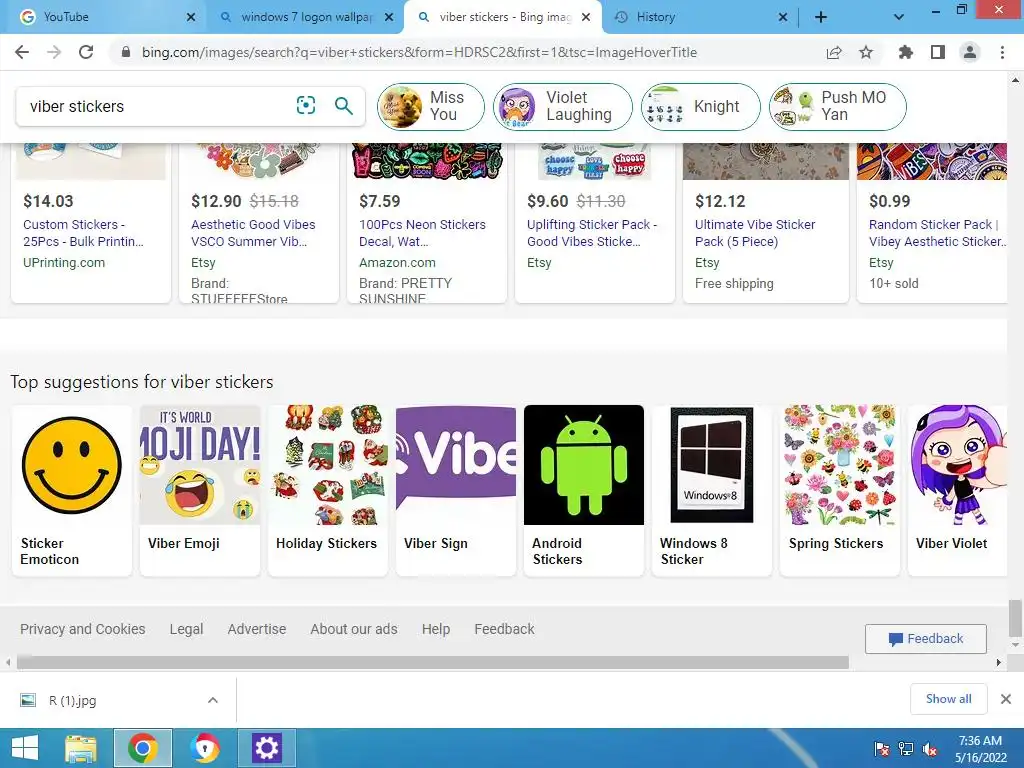Select viber stickers Bing images tab
Viewport: 1024px width, 768px height.
[x=504, y=17]
